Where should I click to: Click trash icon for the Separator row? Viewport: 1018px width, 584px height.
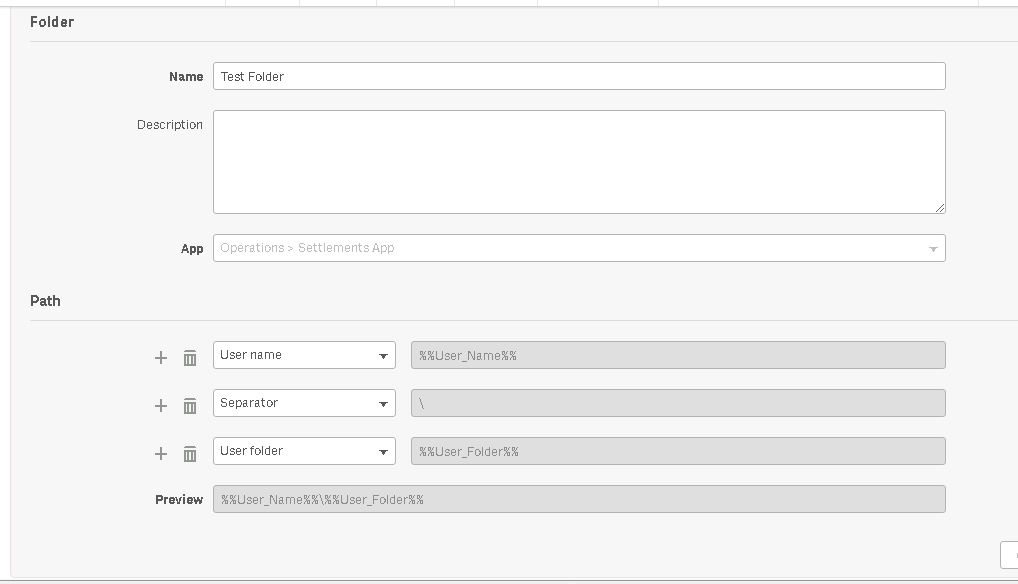coord(190,405)
